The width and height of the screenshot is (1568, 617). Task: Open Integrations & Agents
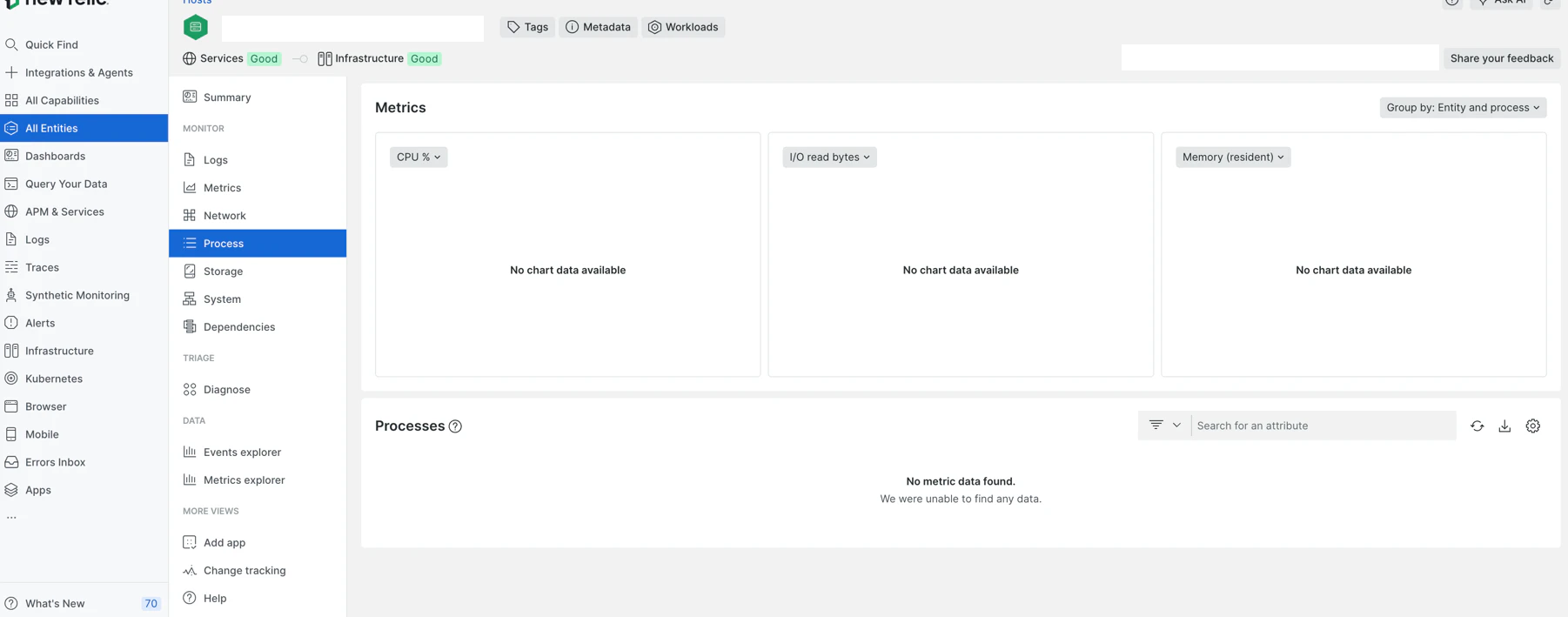pyautogui.click(x=84, y=72)
